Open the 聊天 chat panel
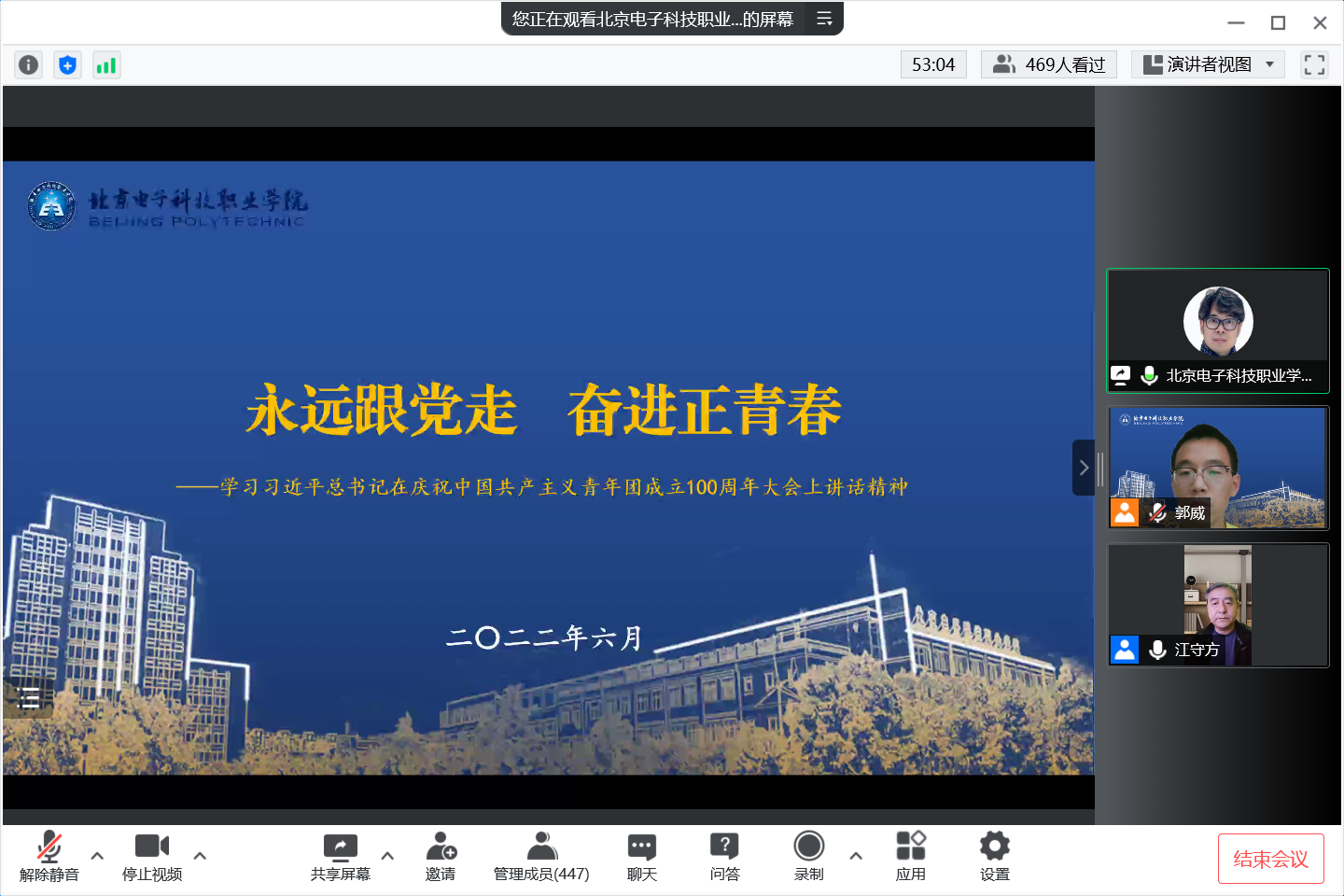The width and height of the screenshot is (1344, 896). click(x=640, y=855)
